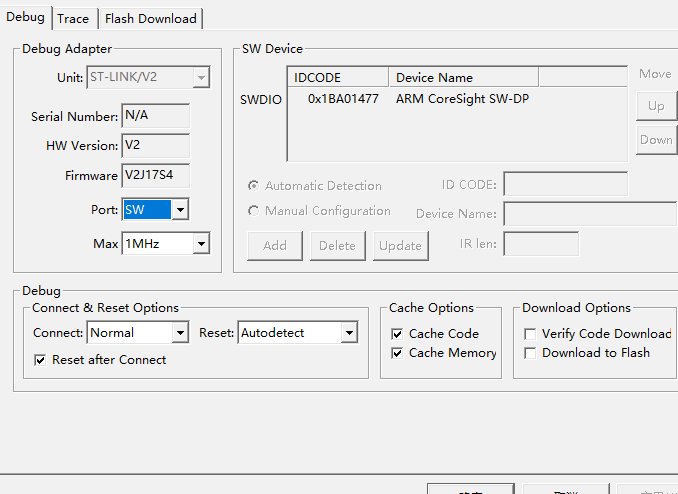The height and width of the screenshot is (494, 678).
Task: Click the selected SW port value
Action: click(147, 210)
